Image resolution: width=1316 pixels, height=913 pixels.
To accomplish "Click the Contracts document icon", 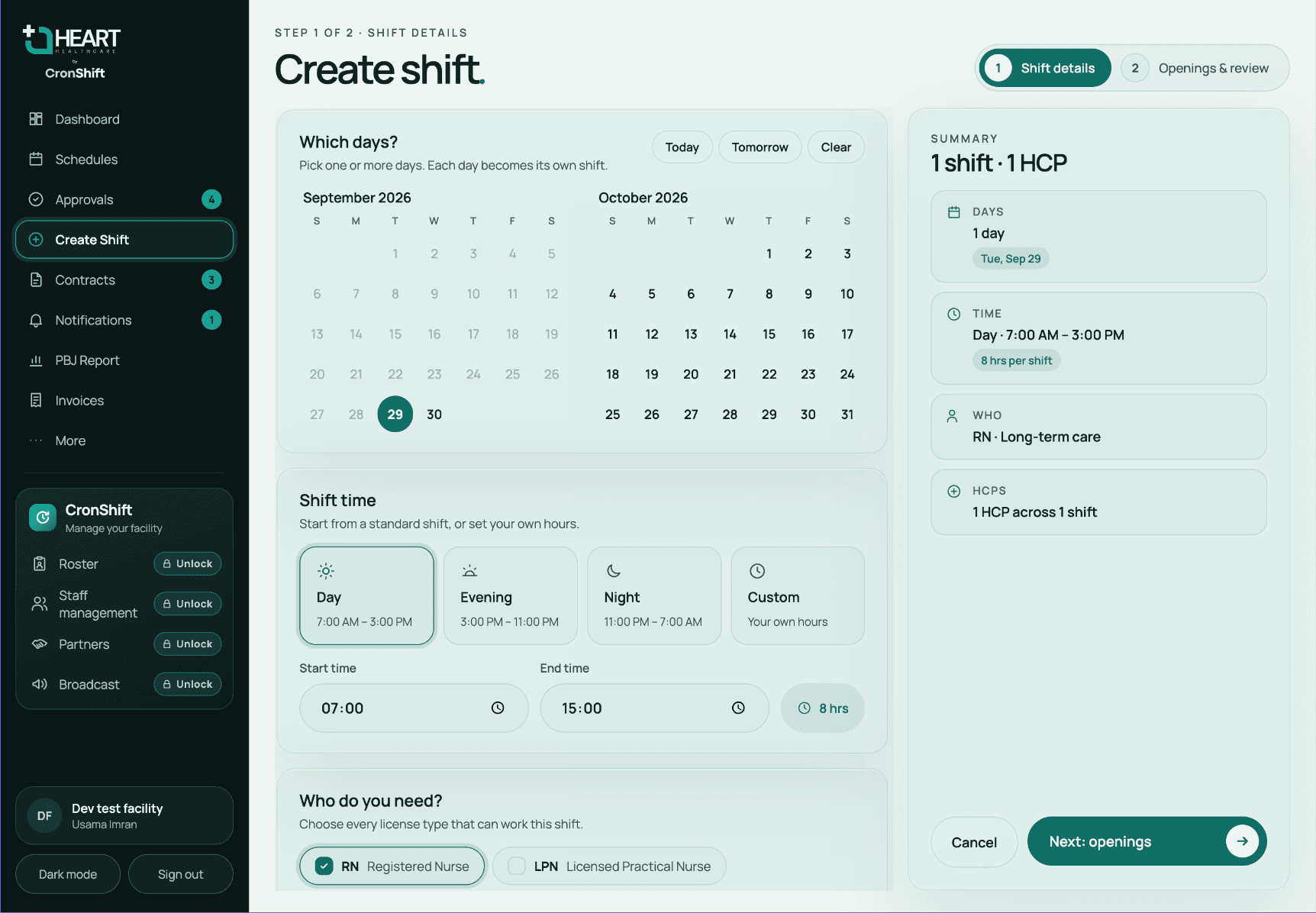I will coord(36,280).
